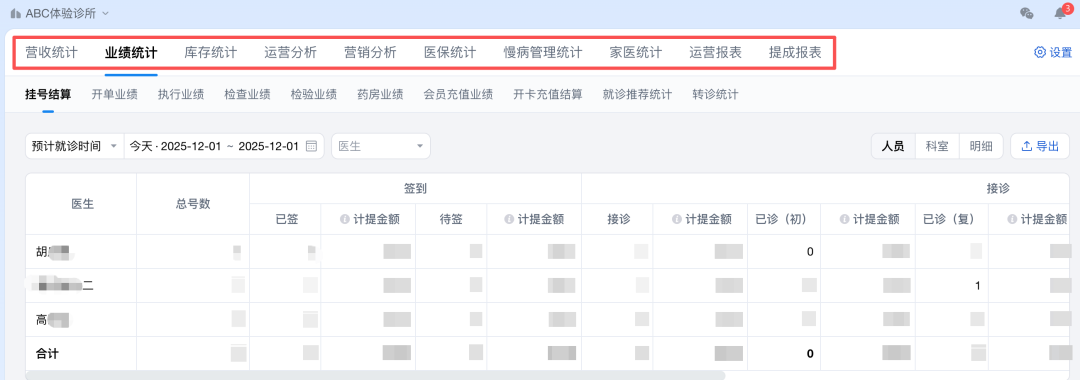Open the WeChat icon in the top bar
The height and width of the screenshot is (380, 1080).
(1026, 13)
